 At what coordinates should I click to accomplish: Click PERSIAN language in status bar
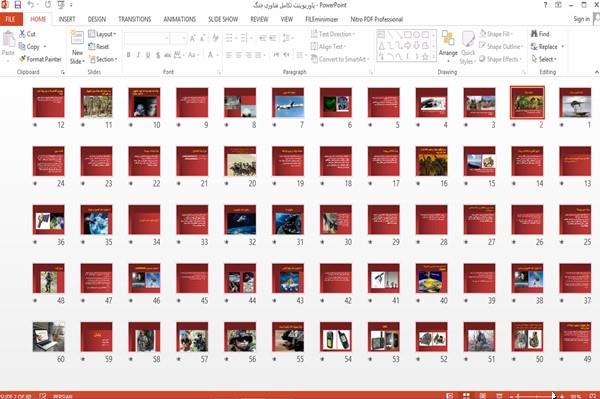click(62, 396)
